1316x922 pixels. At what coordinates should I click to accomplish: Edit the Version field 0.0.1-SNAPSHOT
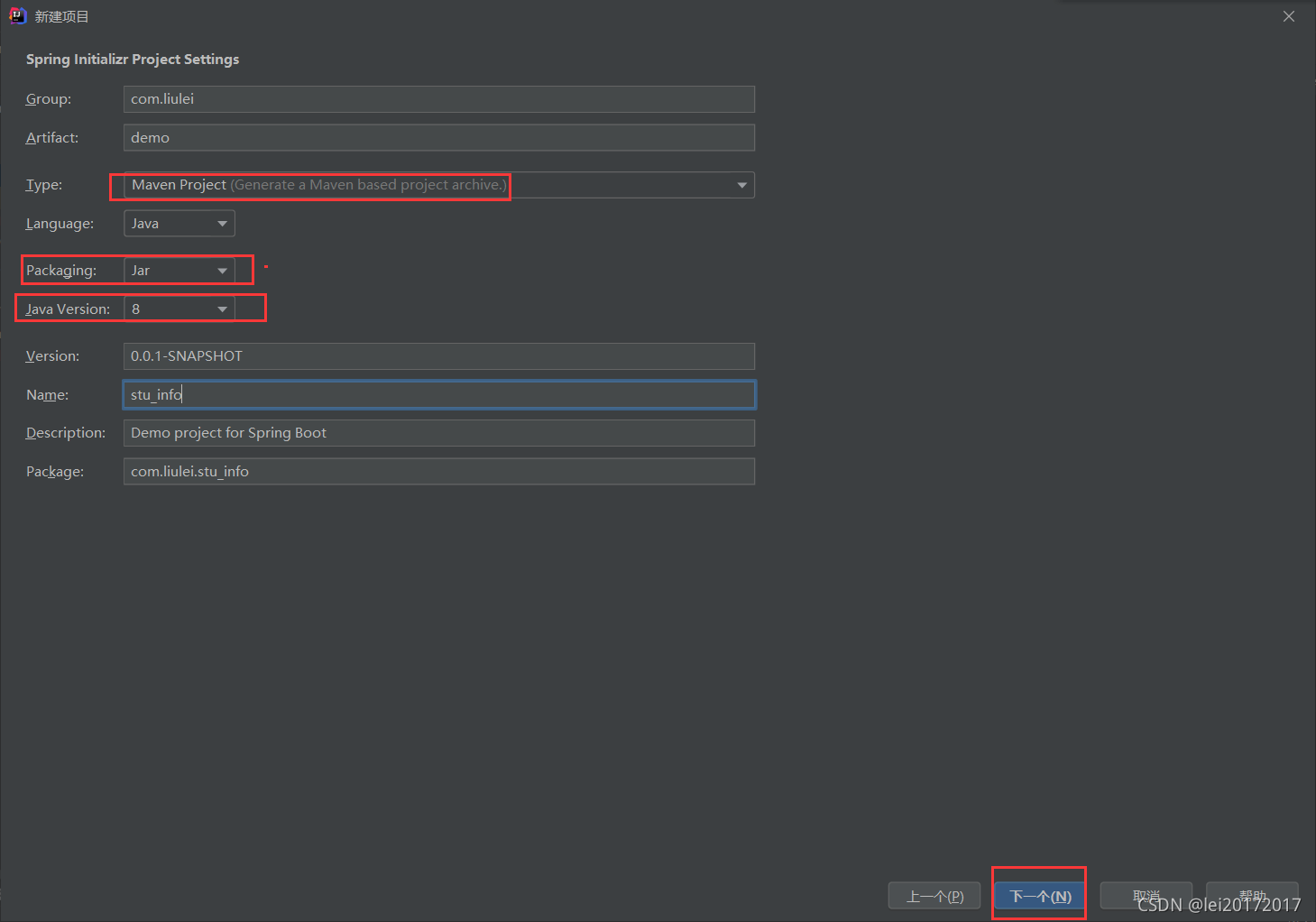pyautogui.click(x=439, y=356)
